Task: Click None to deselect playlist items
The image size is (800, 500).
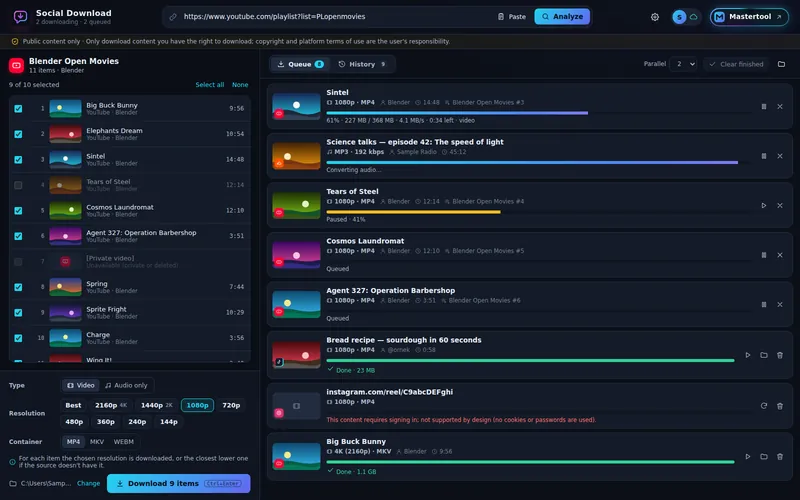Action: pos(240,85)
